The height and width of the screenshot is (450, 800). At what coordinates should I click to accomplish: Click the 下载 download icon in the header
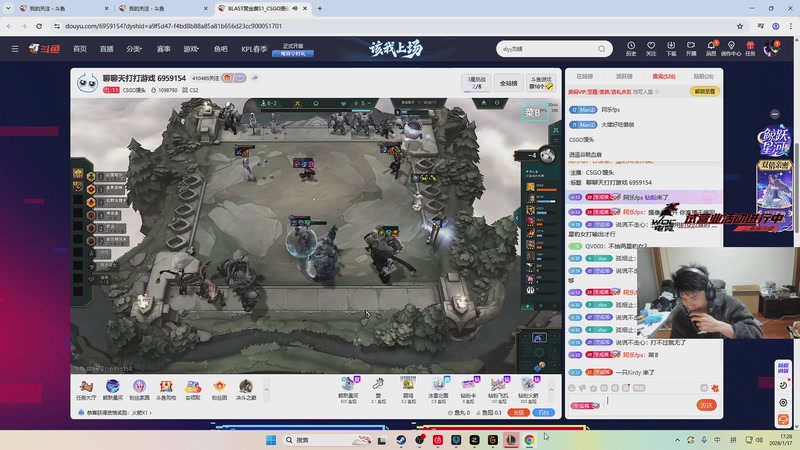(x=671, y=49)
